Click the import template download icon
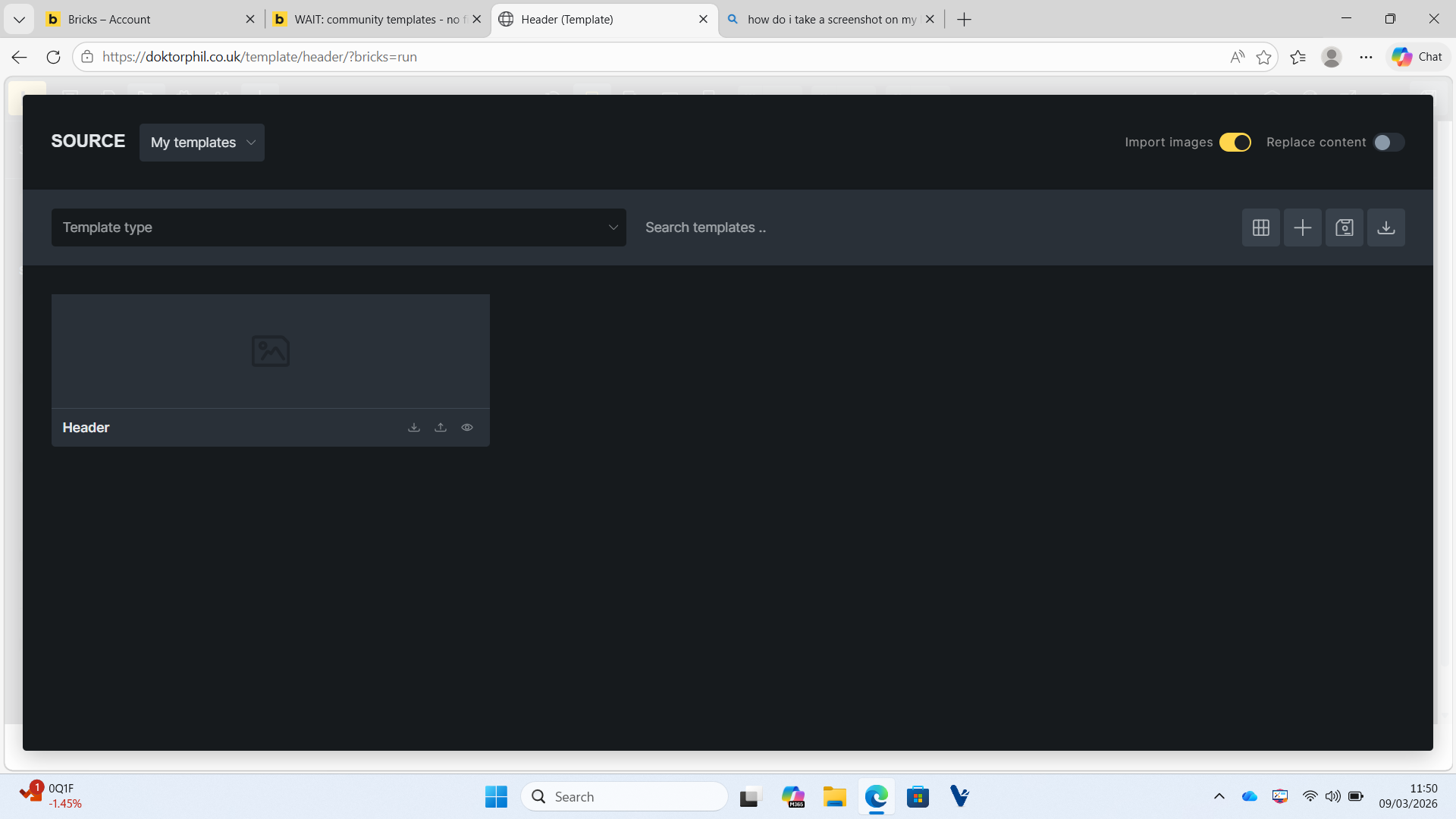The width and height of the screenshot is (1456, 819). point(1385,227)
